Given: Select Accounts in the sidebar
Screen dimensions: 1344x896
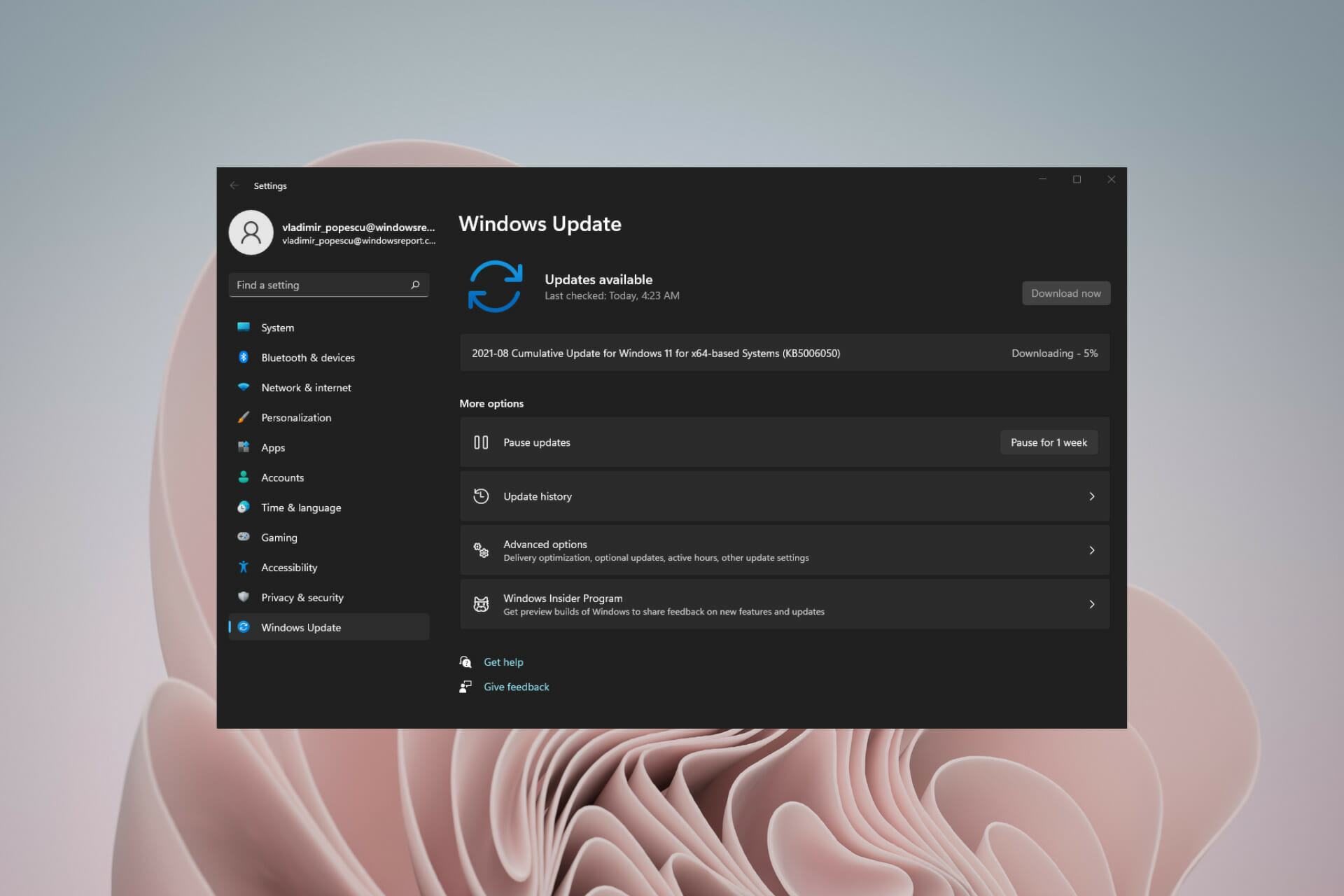Looking at the screenshot, I should point(329,477).
